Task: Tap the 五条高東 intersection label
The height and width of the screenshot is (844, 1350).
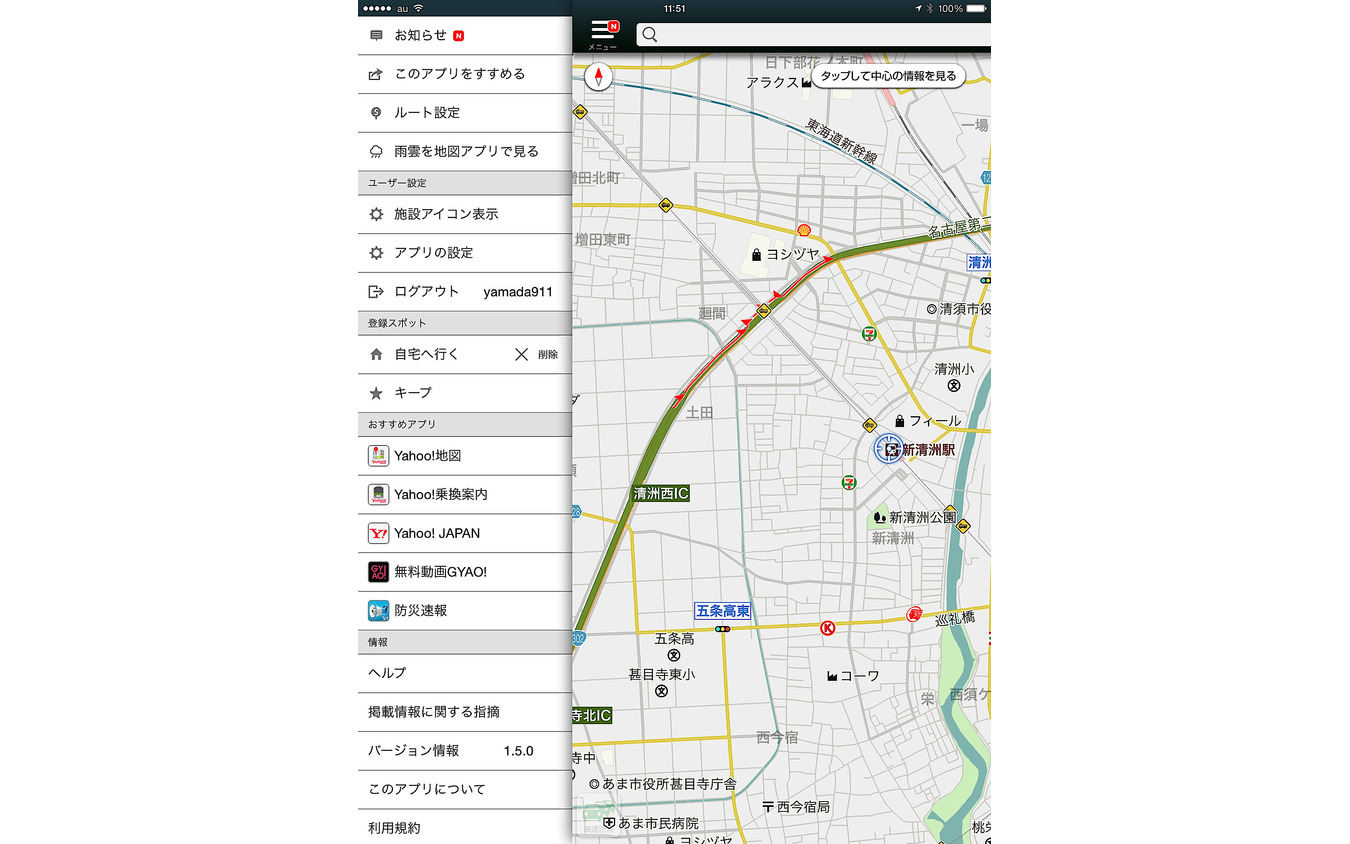Action: click(723, 611)
